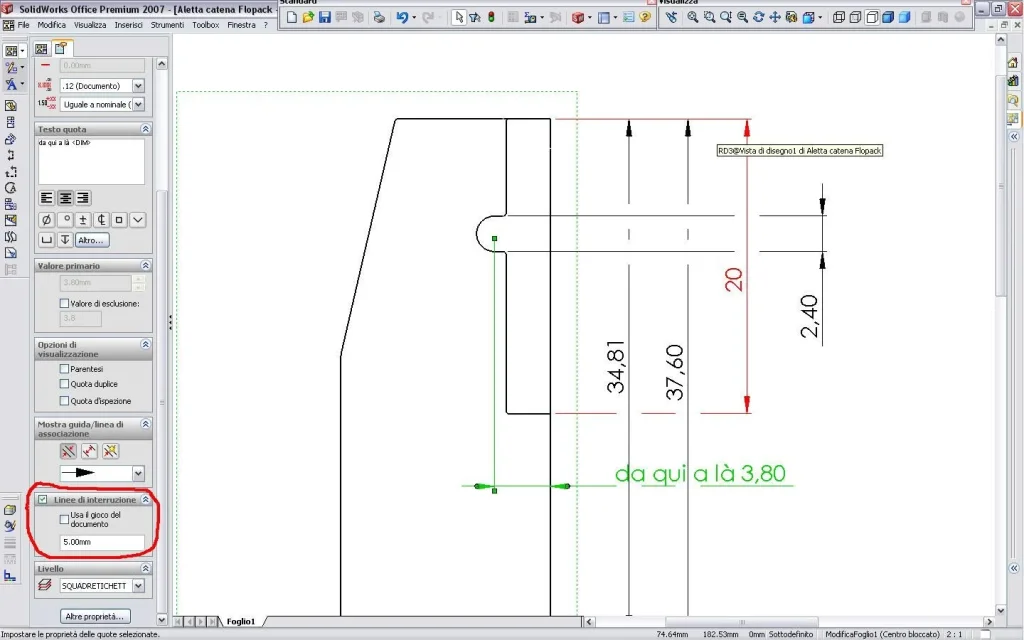This screenshot has height=640, width=1024.
Task: Tick the Quota d'ispezione checkbox
Action: point(64,401)
